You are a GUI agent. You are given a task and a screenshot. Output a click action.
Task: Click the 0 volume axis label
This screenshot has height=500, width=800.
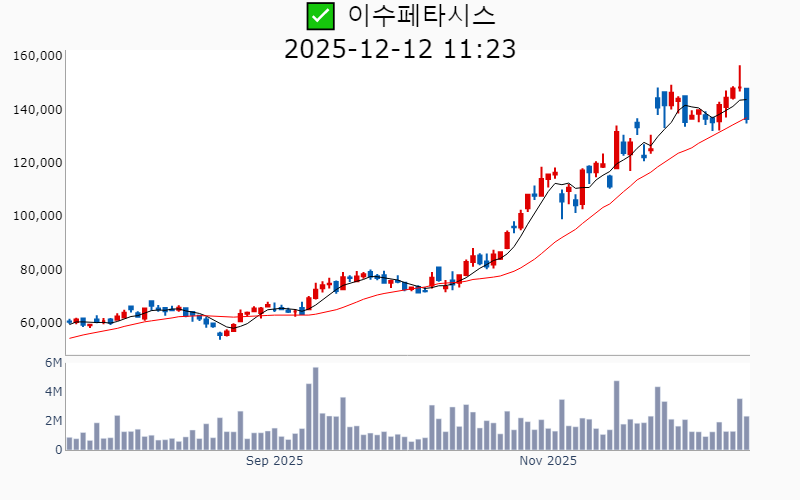pyautogui.click(x=58, y=449)
